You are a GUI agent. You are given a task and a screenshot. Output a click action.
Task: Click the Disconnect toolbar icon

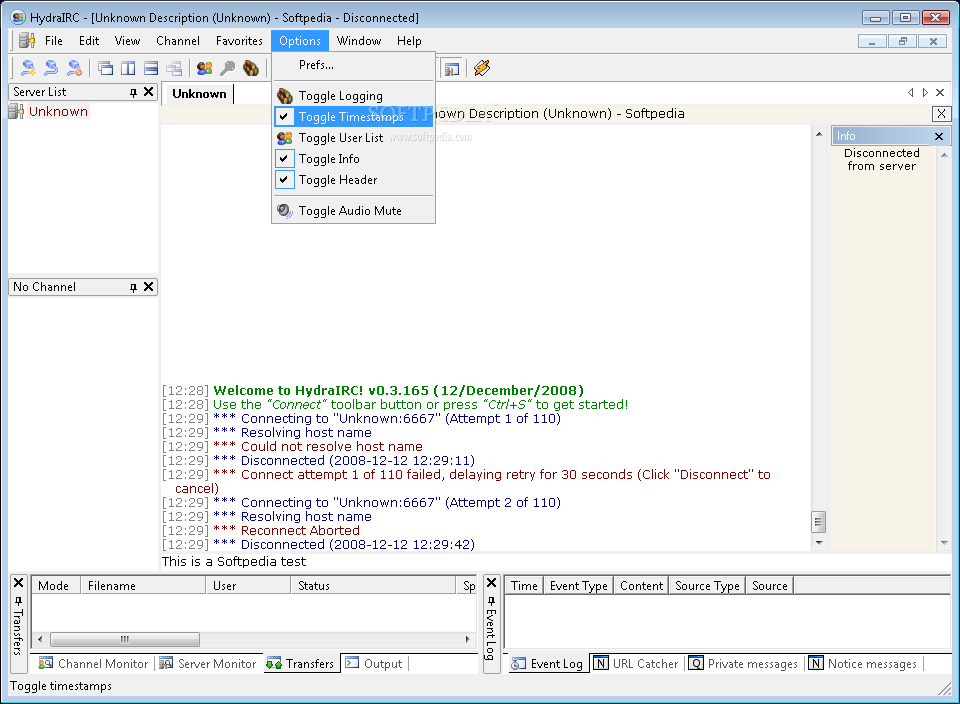pyautogui.click(x=74, y=68)
